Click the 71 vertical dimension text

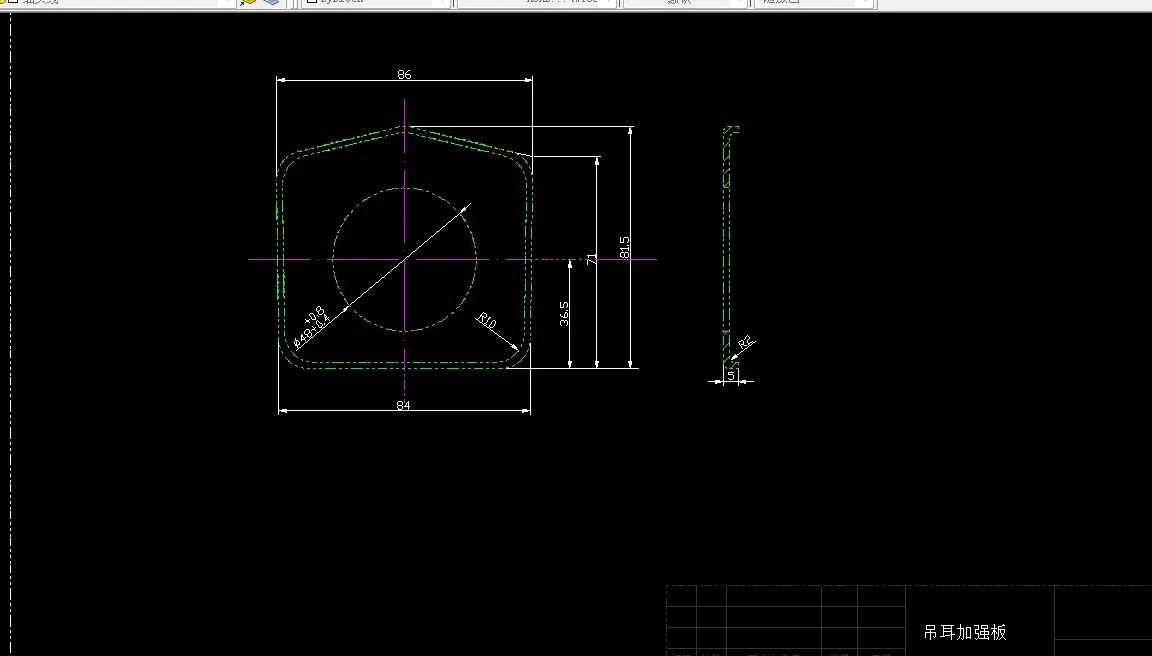[x=591, y=259]
